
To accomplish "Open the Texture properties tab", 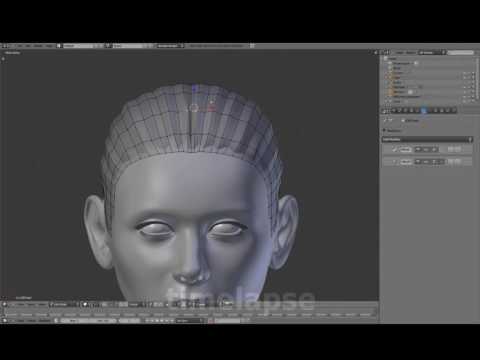I will click(x=442, y=110).
